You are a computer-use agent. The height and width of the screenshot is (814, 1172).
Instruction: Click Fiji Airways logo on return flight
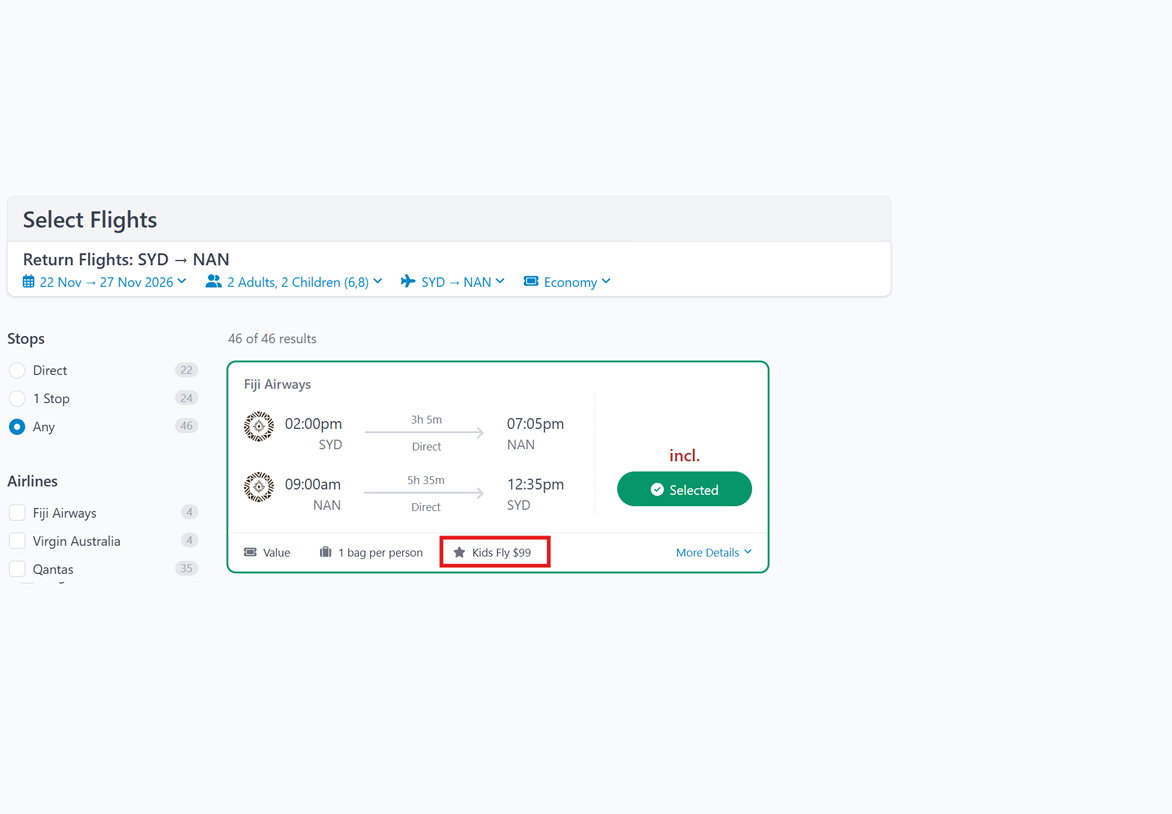coord(259,487)
